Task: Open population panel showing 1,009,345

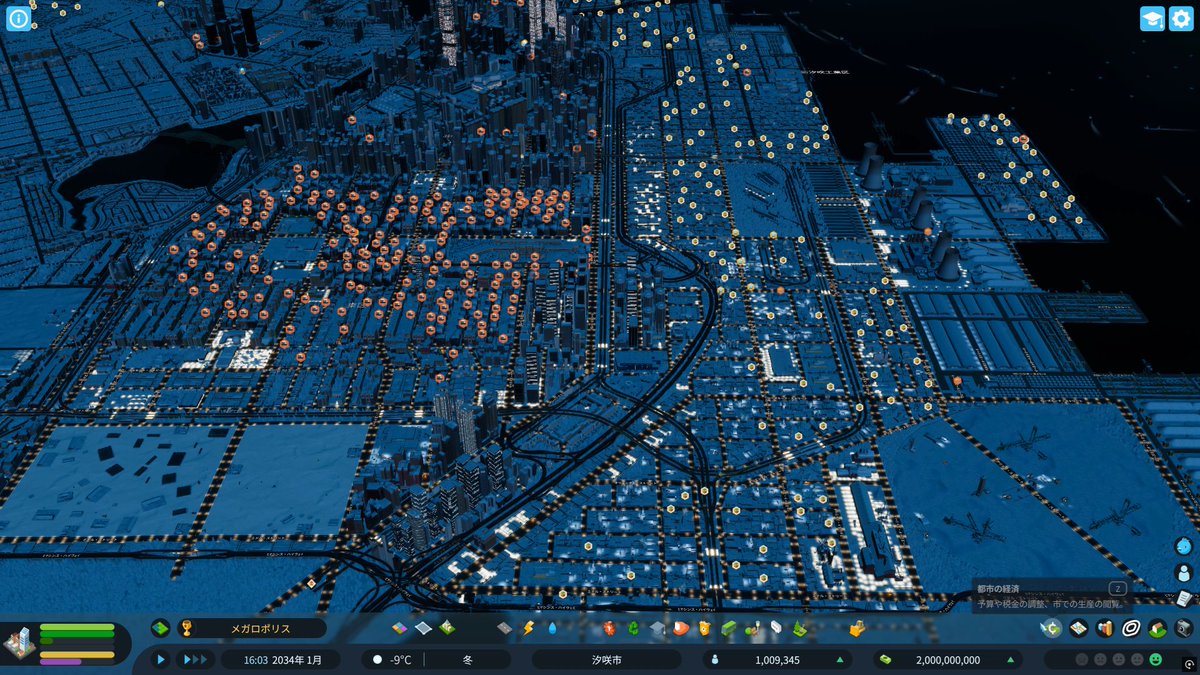Action: point(778,660)
